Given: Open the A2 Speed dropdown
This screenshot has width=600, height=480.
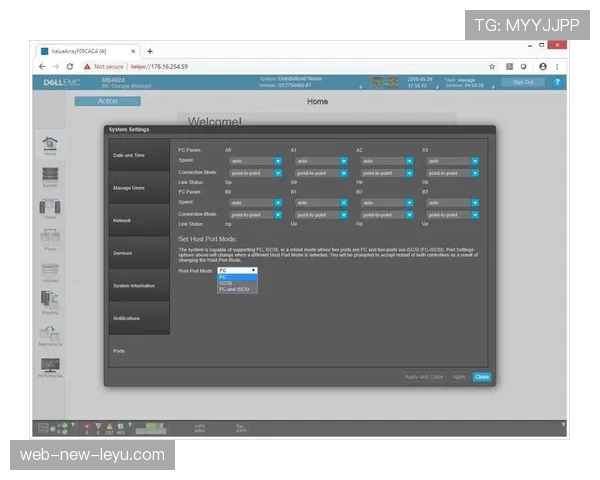Looking at the screenshot, I should pyautogui.click(x=387, y=161).
